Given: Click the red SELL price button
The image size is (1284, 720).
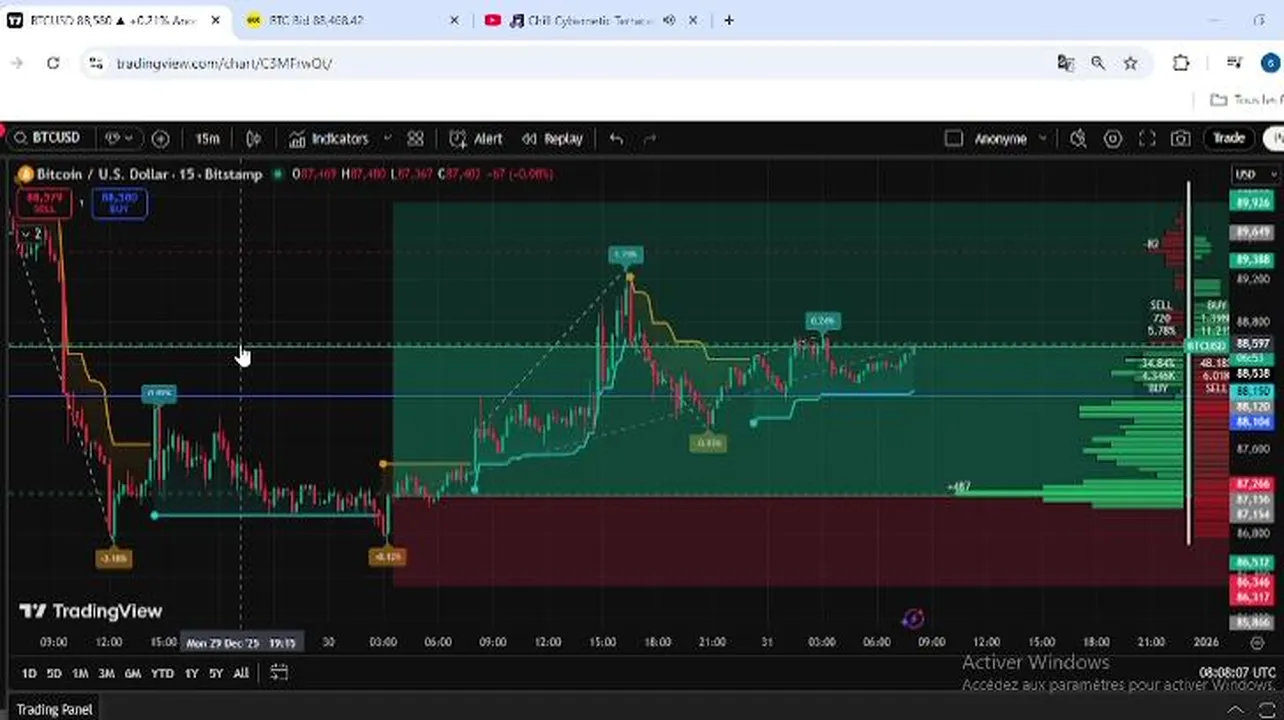Looking at the screenshot, I should 44,203.
